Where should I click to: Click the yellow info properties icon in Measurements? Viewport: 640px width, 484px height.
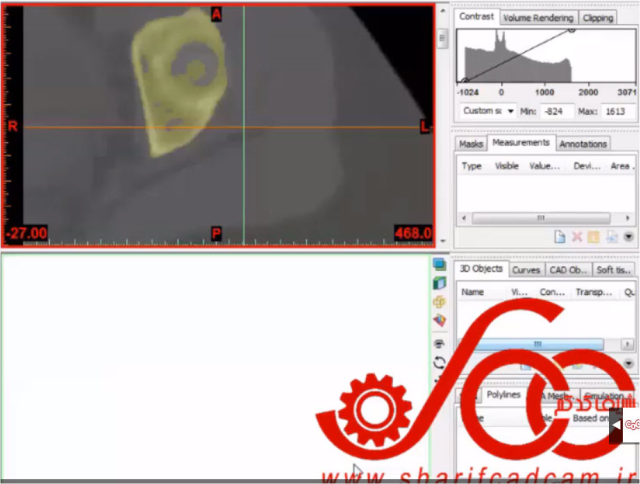point(593,237)
